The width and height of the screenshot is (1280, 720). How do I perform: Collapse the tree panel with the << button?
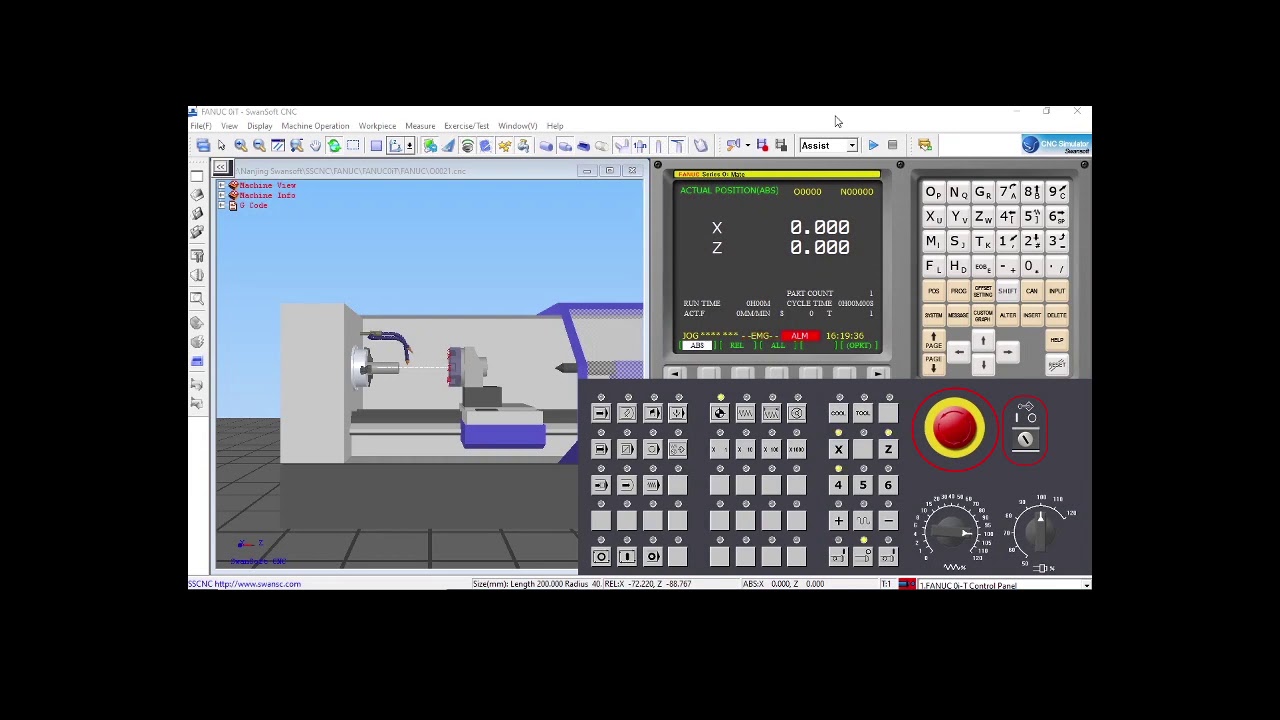[222, 168]
